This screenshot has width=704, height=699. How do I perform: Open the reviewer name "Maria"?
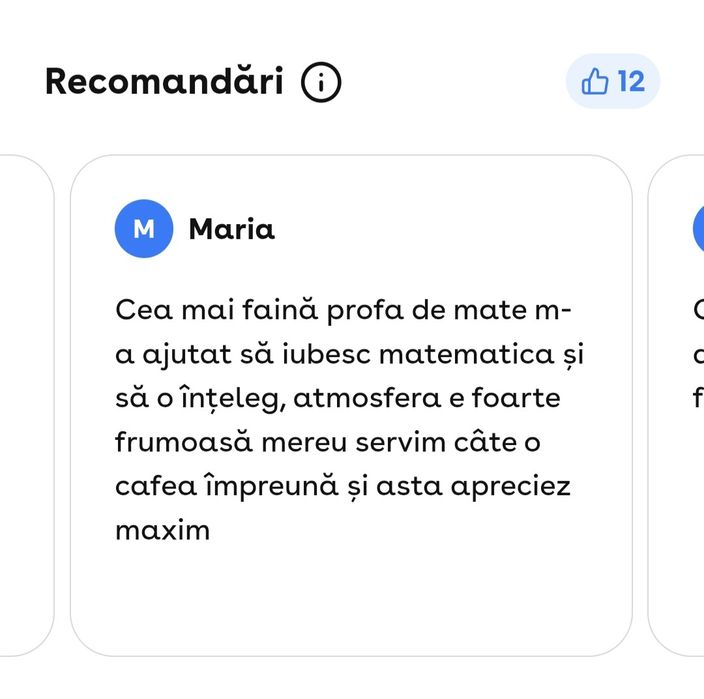(231, 229)
